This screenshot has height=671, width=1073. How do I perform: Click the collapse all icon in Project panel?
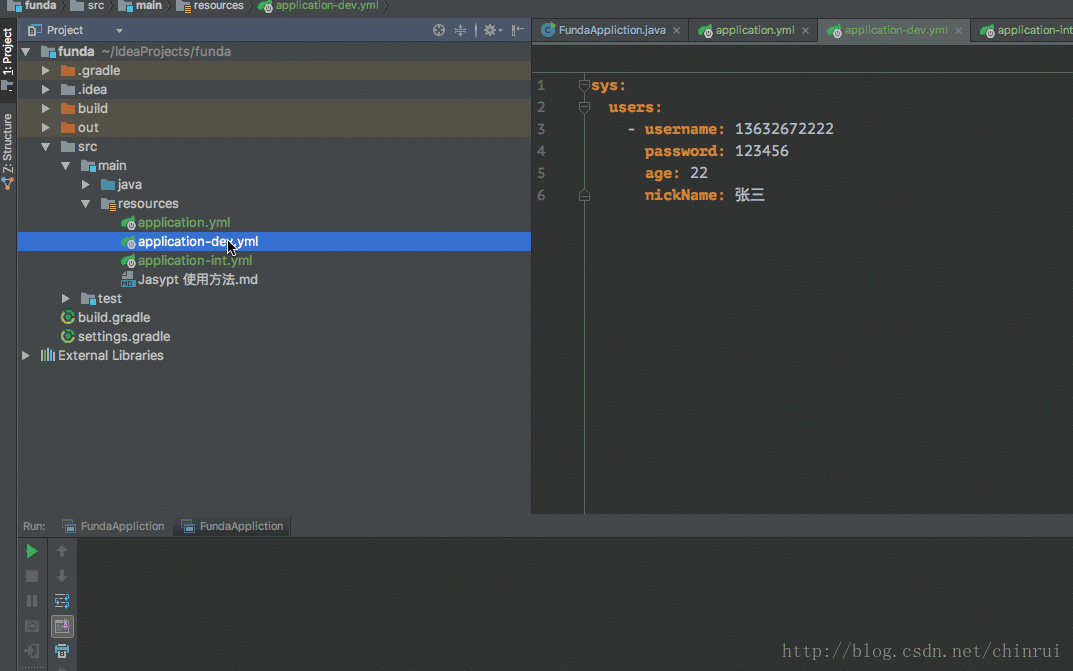click(x=461, y=31)
